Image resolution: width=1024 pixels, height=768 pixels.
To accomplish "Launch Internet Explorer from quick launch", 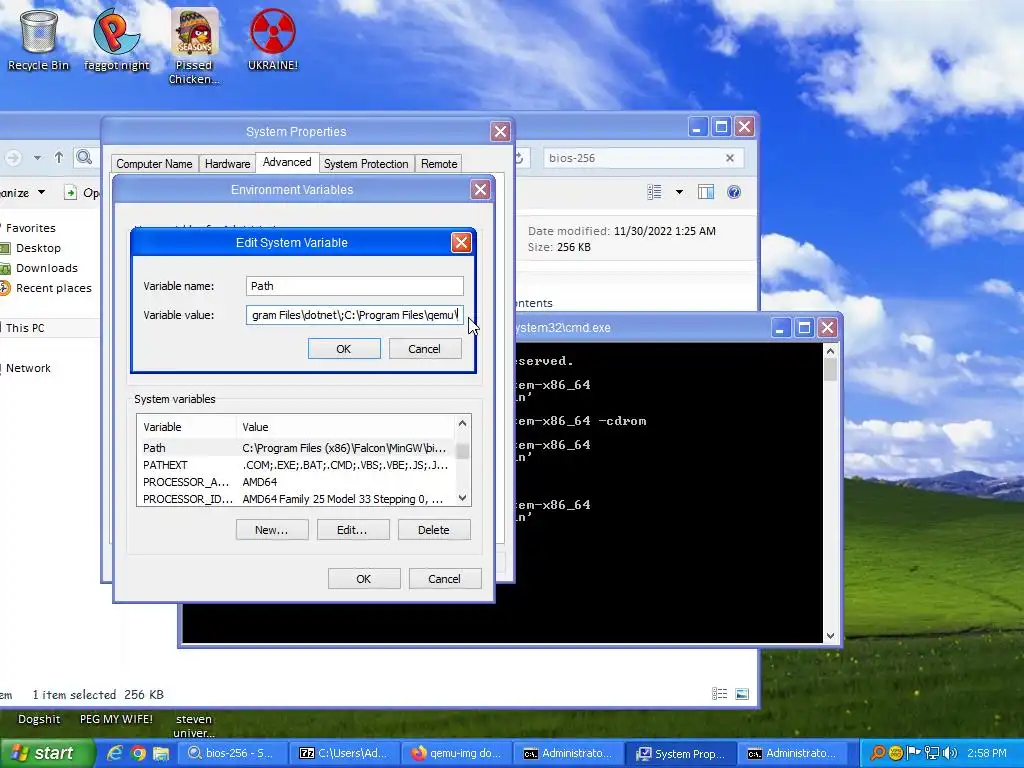I will pyautogui.click(x=116, y=753).
